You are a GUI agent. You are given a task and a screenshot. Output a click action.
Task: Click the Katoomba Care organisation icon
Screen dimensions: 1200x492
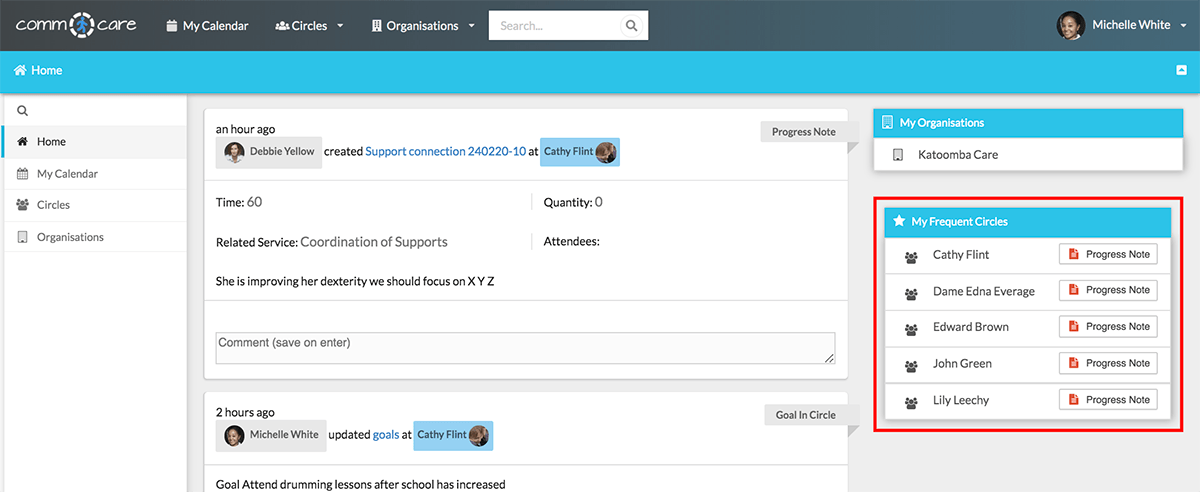pos(897,155)
